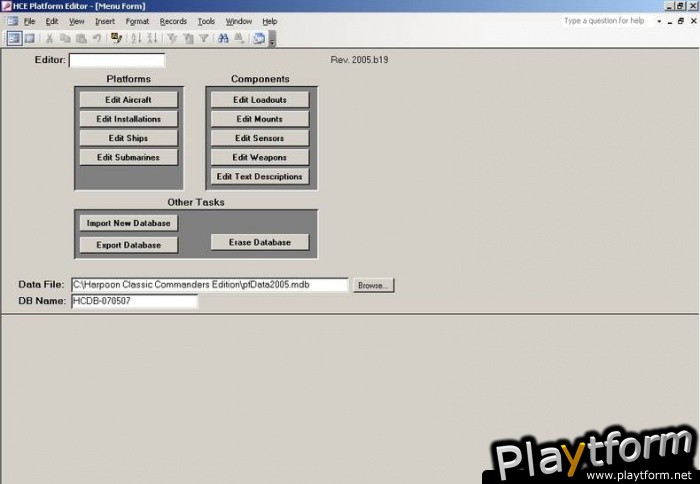Click Sort Descending Z-A icon
700x484 pixels.
click(152, 38)
